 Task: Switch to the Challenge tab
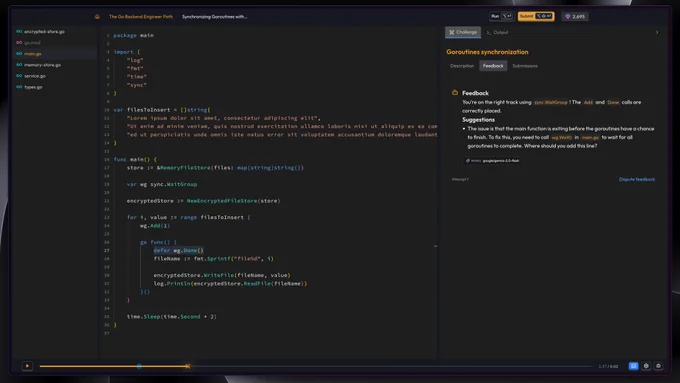tap(463, 32)
